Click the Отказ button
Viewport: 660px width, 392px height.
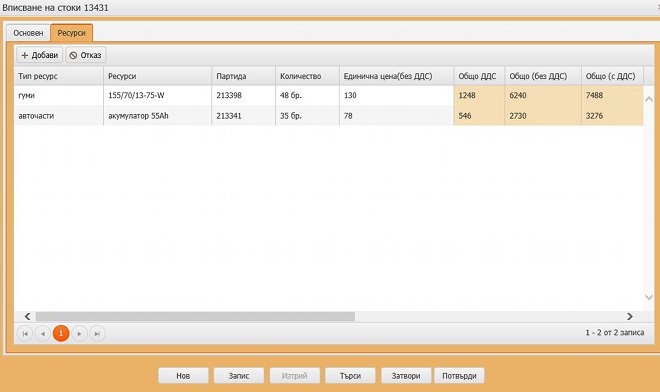coord(86,55)
